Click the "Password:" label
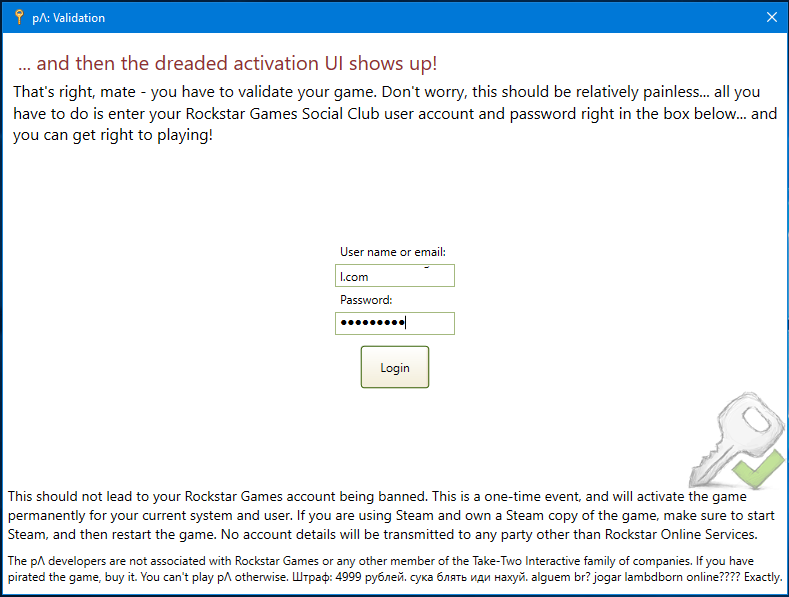The image size is (789, 597). click(x=366, y=300)
